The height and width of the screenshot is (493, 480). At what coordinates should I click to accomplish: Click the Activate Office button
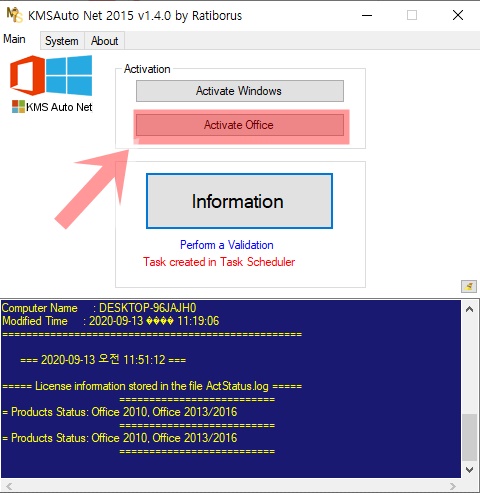[240, 125]
